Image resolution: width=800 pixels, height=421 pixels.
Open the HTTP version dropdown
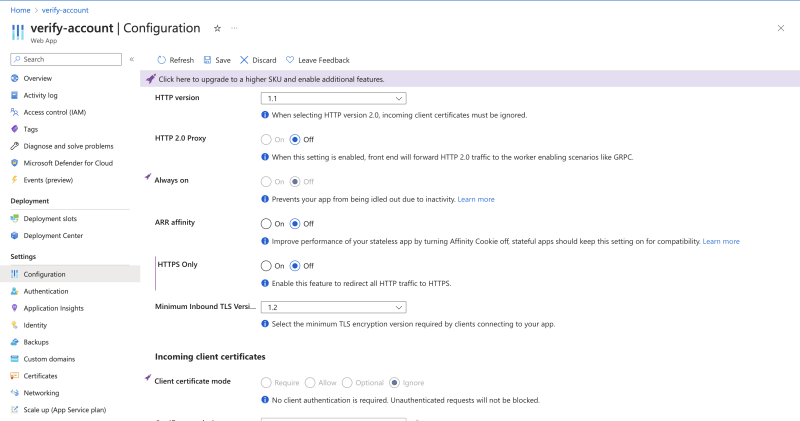tap(334, 98)
